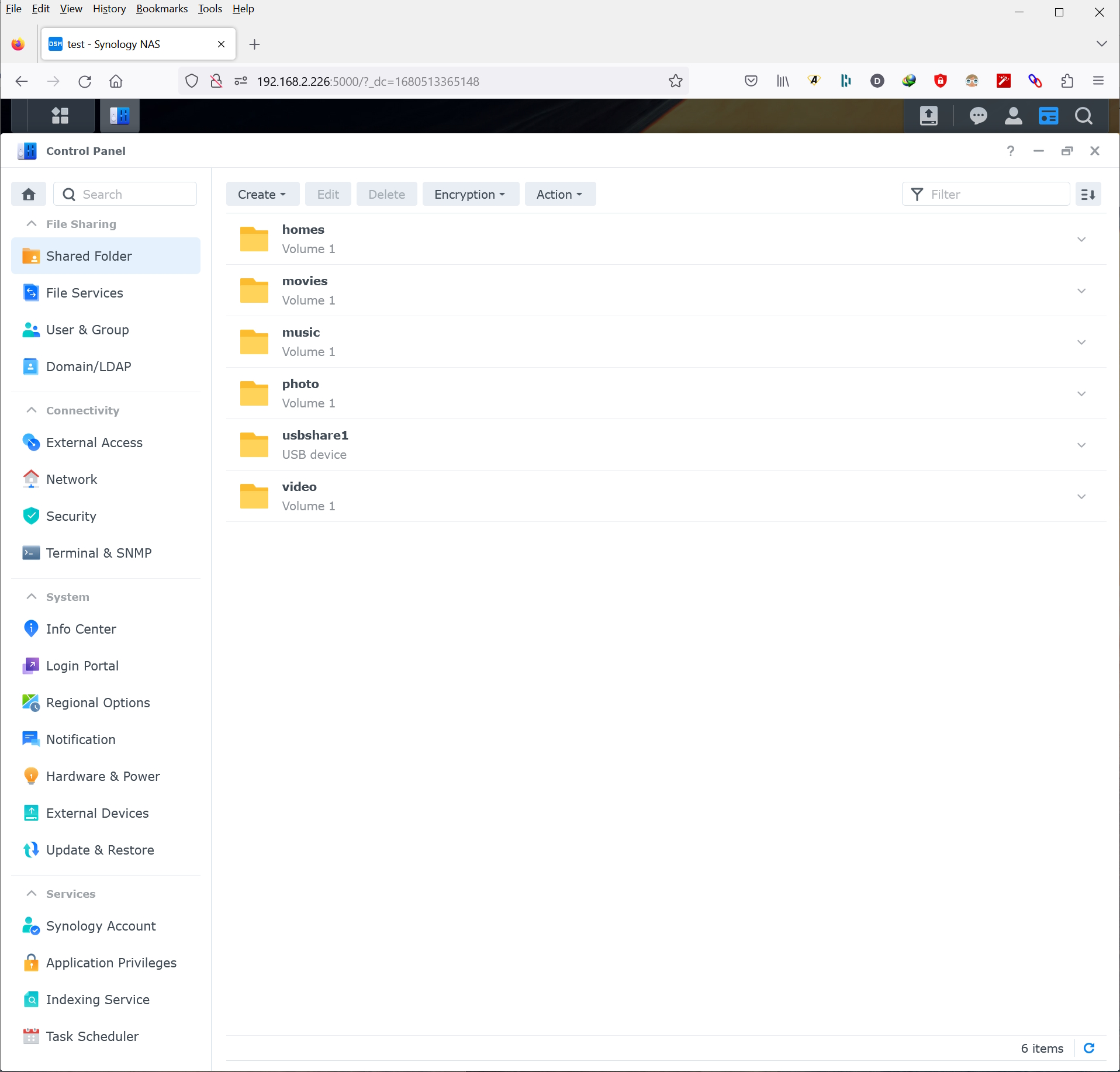Collapse the File Sharing section
1120x1072 pixels.
(x=32, y=224)
